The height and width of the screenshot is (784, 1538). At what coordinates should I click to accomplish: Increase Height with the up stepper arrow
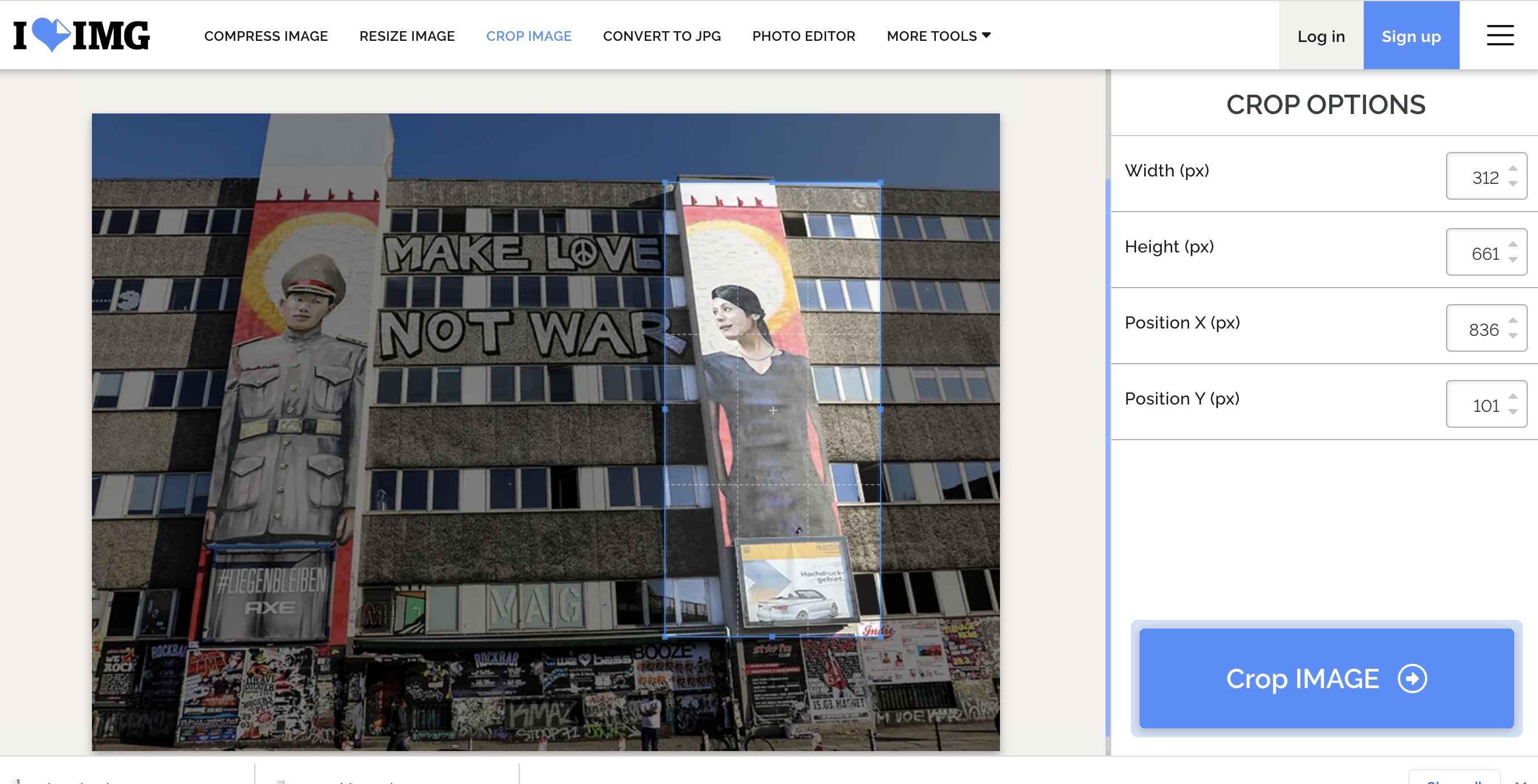[1513, 244]
